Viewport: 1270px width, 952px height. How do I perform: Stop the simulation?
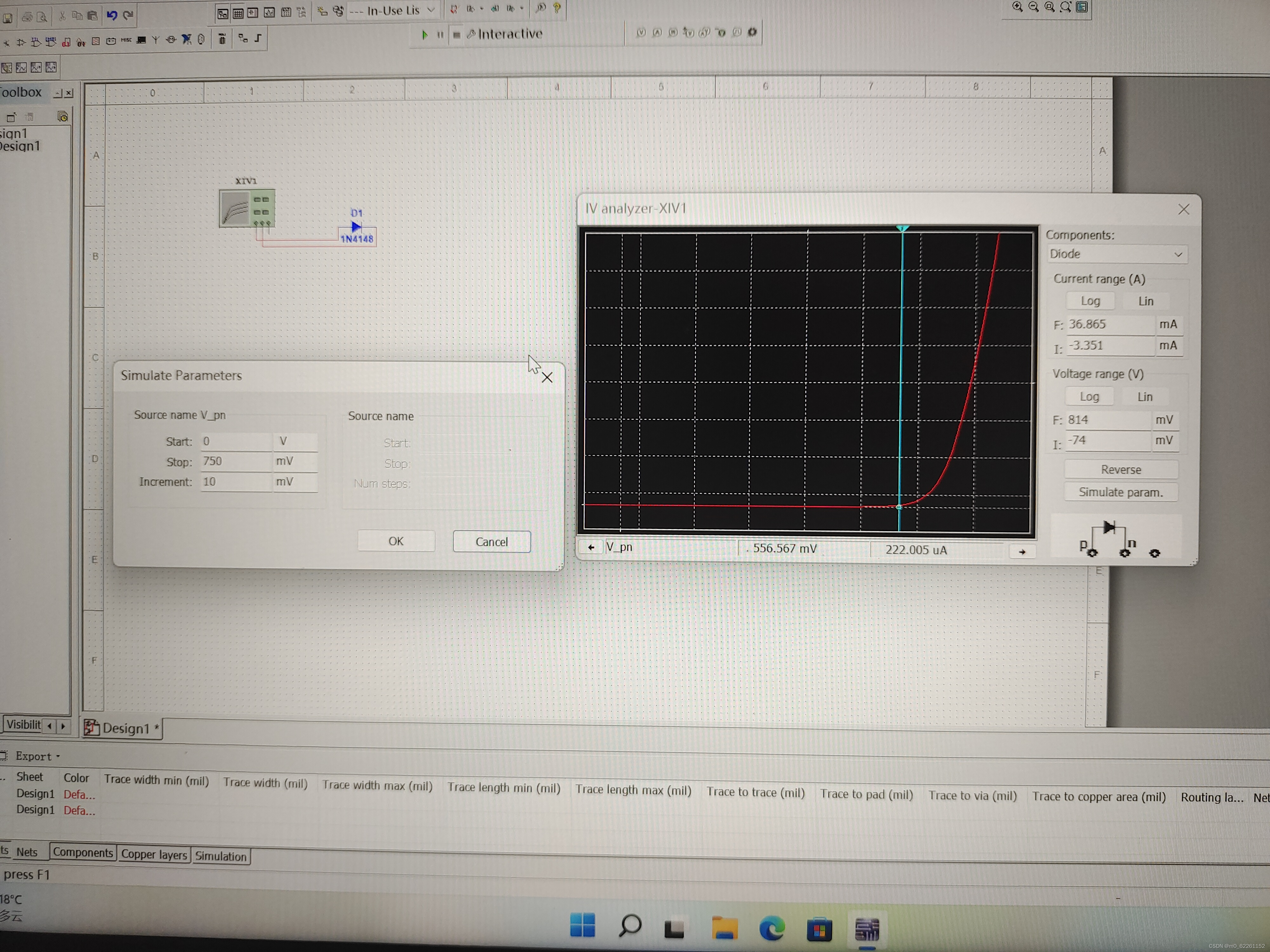click(457, 35)
